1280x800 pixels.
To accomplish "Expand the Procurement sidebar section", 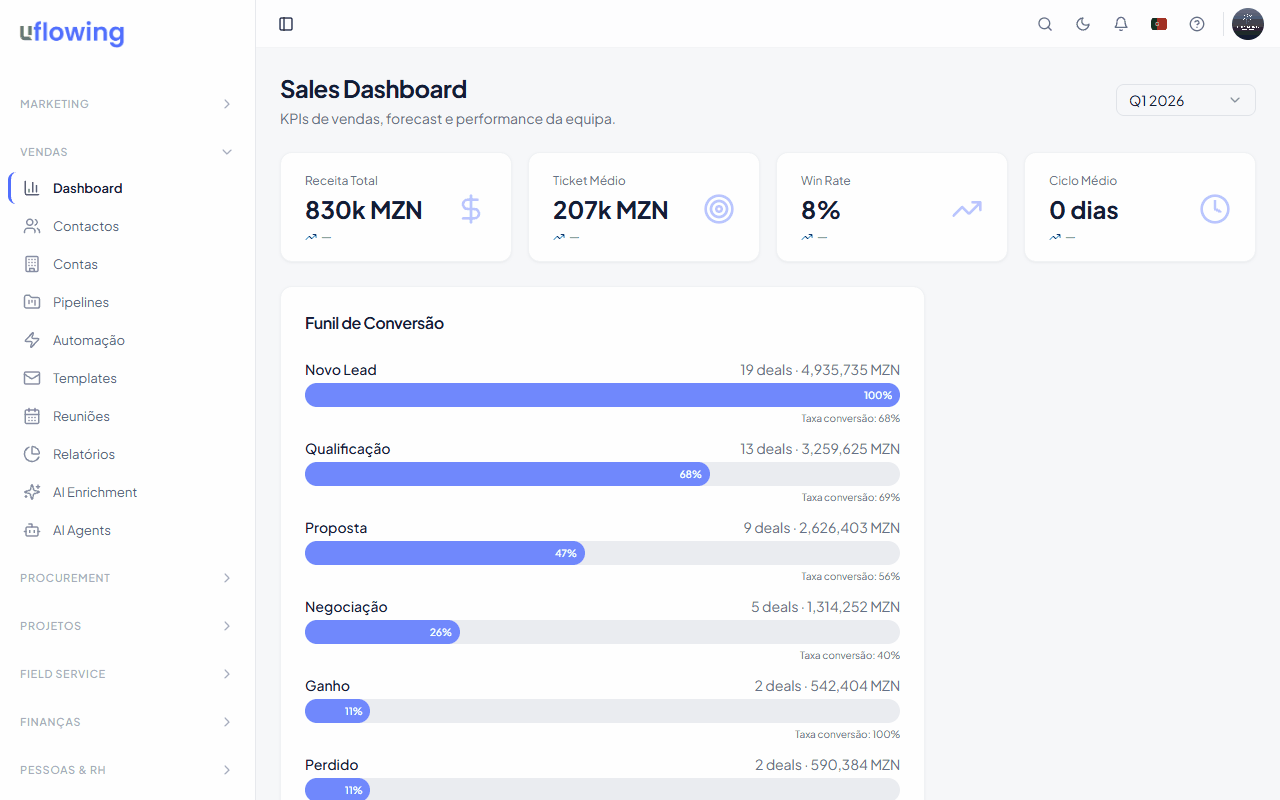I will coord(127,578).
